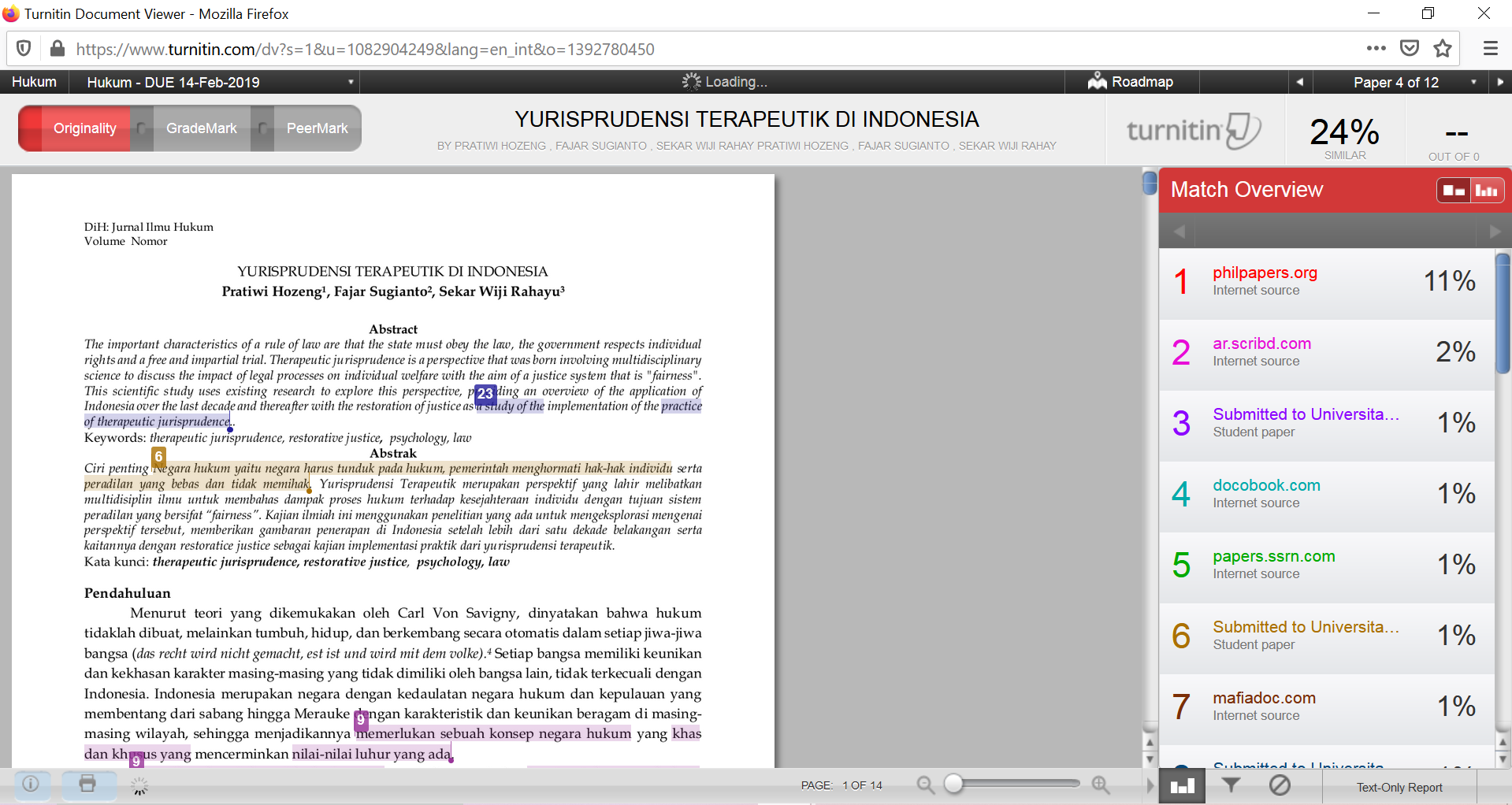1512x805 pixels.
Task: Open the Roadmap menu item
Action: pos(1131,82)
